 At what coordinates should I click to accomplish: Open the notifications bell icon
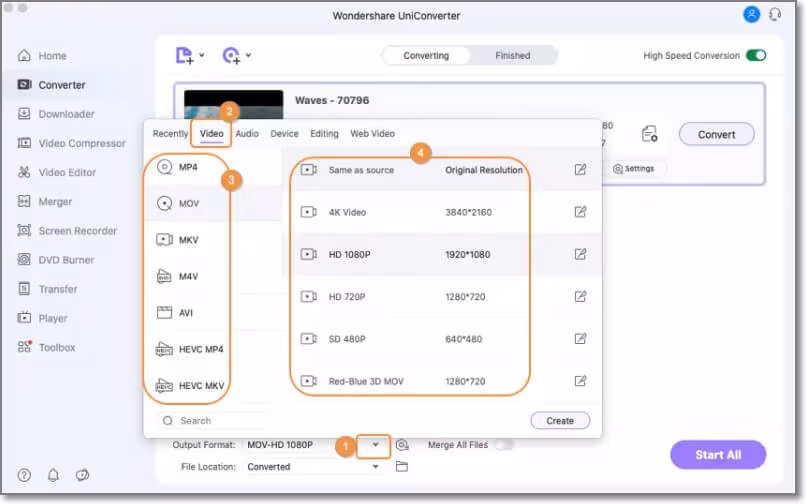[x=53, y=475]
